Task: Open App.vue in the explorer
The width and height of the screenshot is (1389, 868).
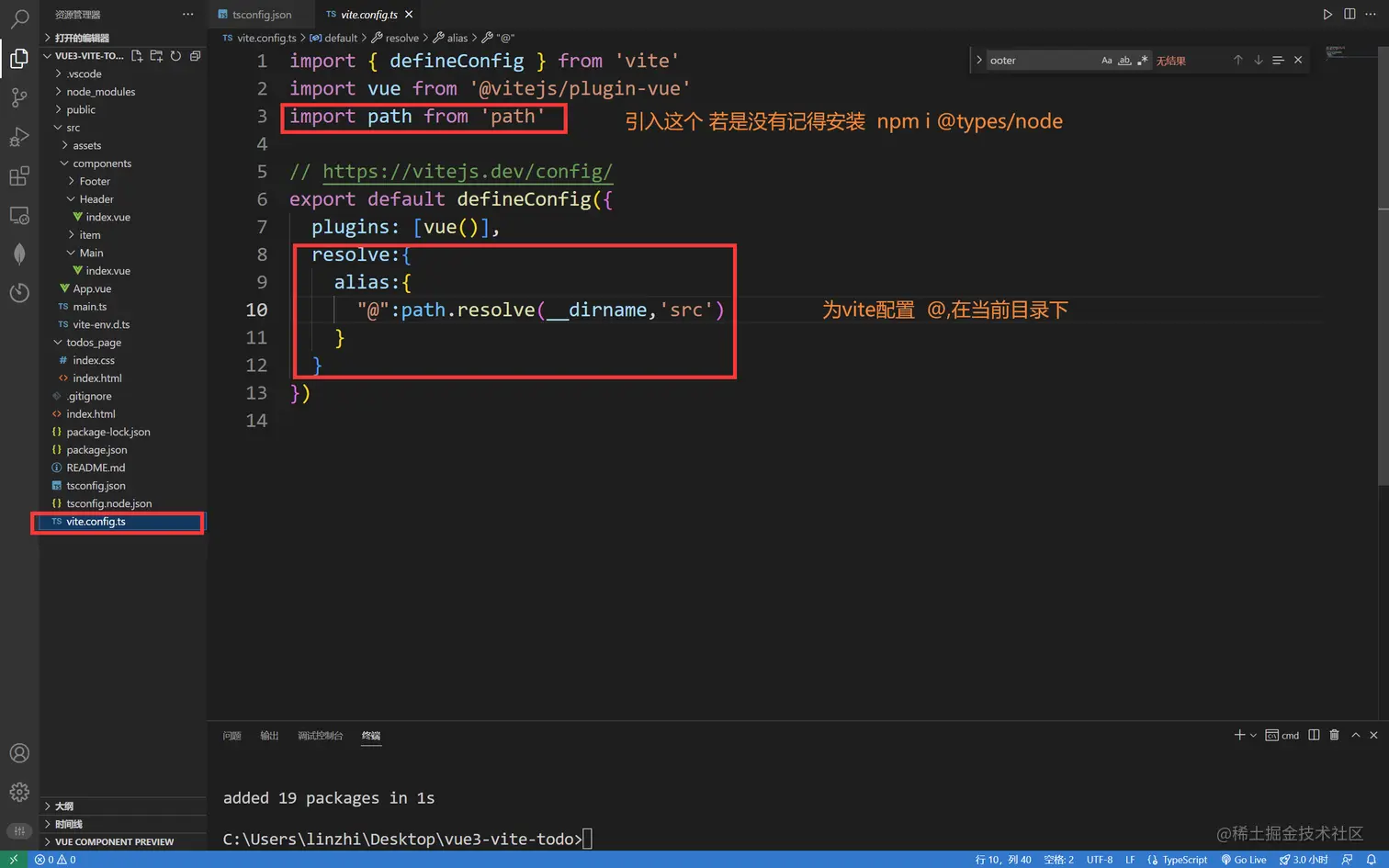Action: tap(92, 288)
